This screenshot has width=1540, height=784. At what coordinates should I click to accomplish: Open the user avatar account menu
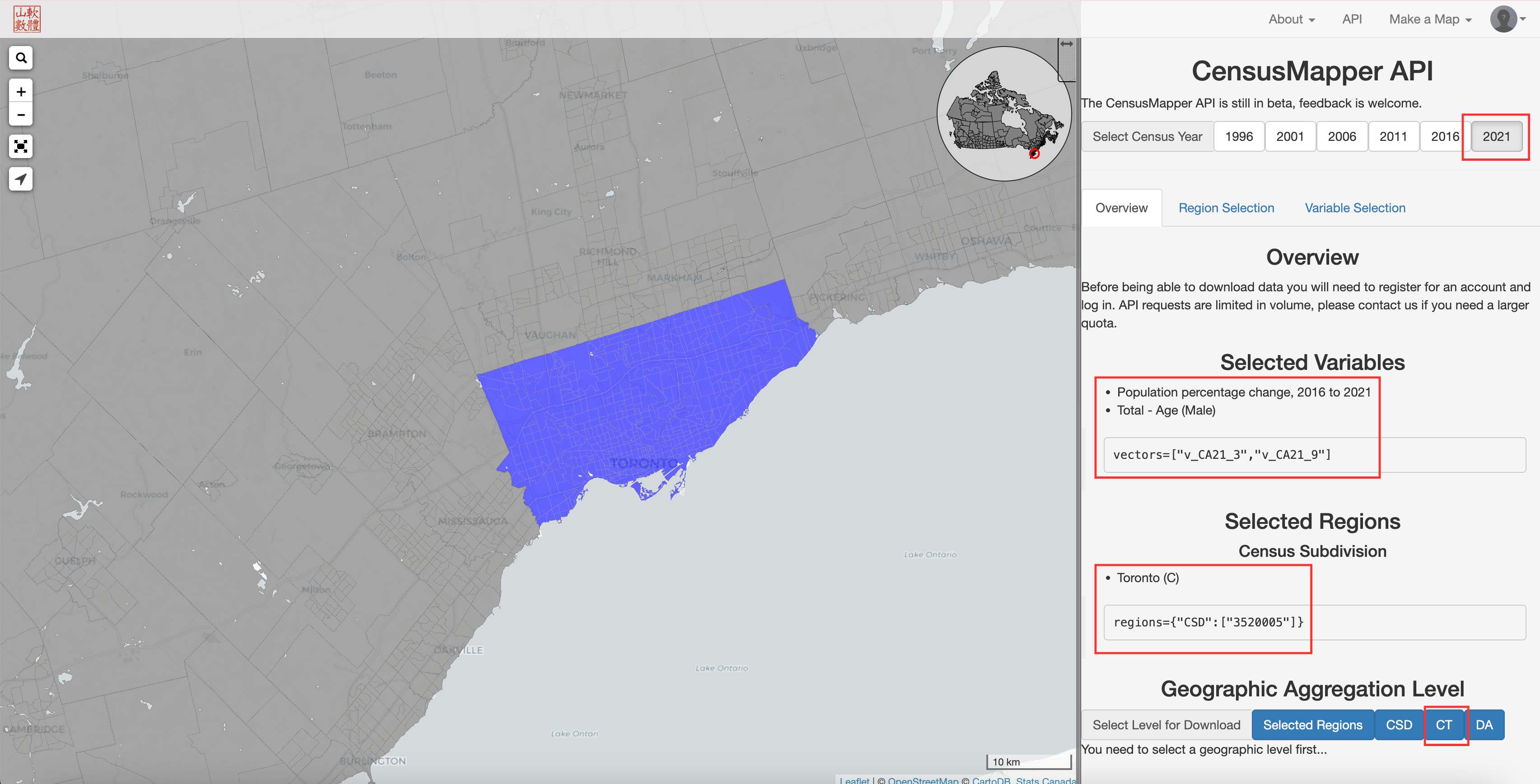pos(1508,19)
